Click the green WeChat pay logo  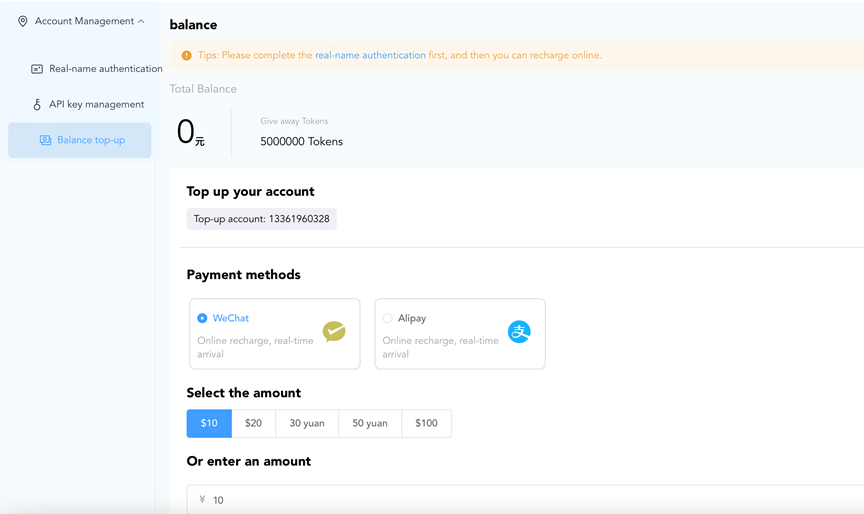point(334,332)
